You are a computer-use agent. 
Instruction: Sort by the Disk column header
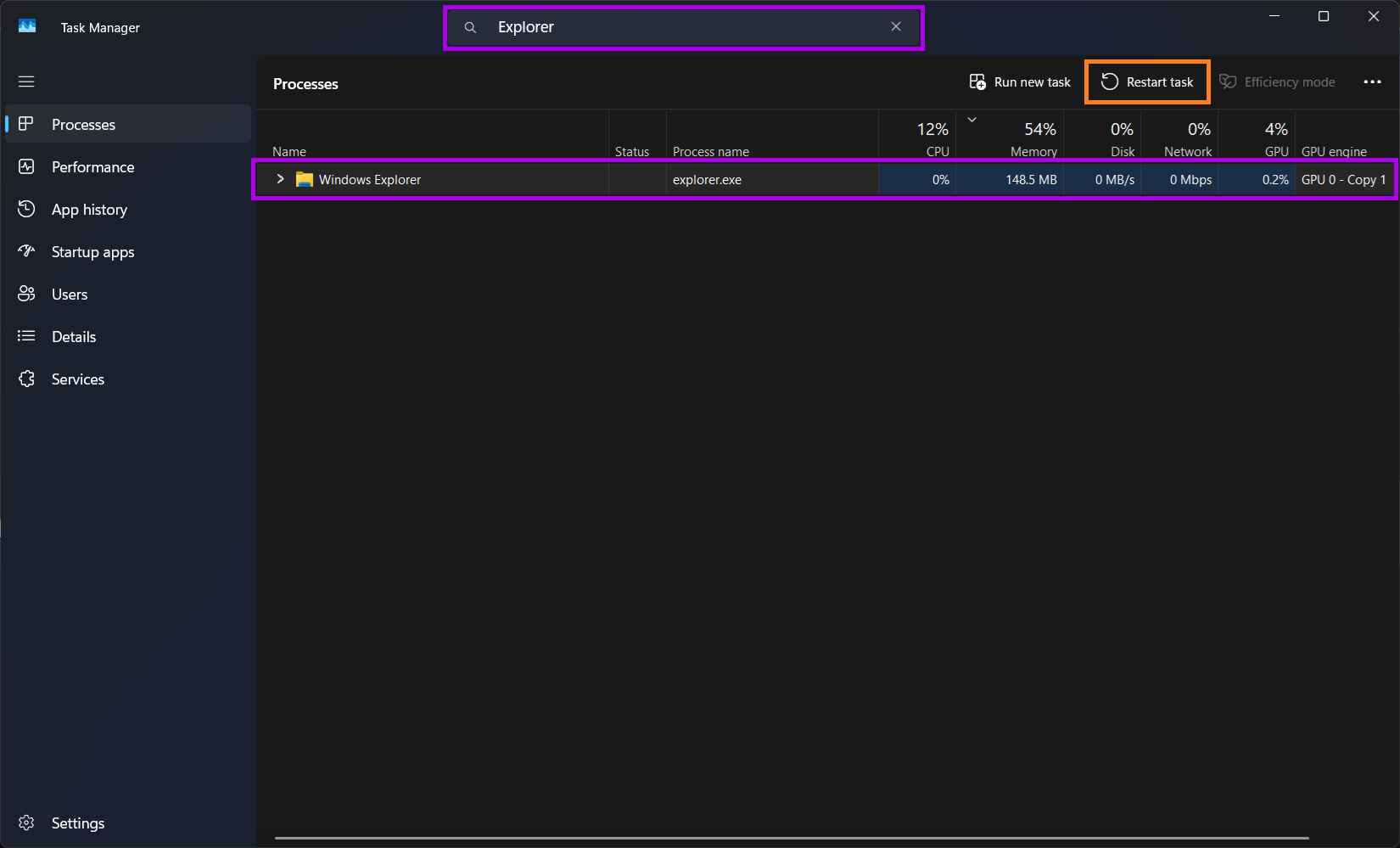click(x=1102, y=136)
